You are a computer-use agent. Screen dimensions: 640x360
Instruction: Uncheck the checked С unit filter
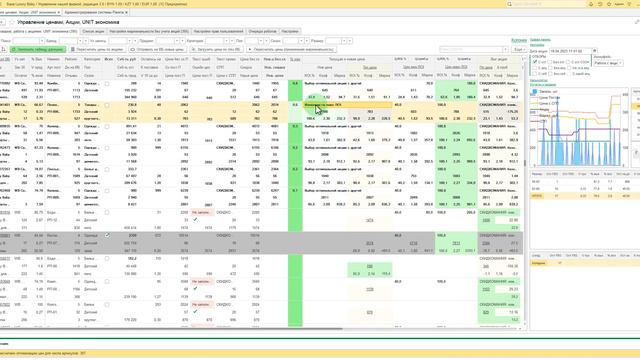[535, 62]
